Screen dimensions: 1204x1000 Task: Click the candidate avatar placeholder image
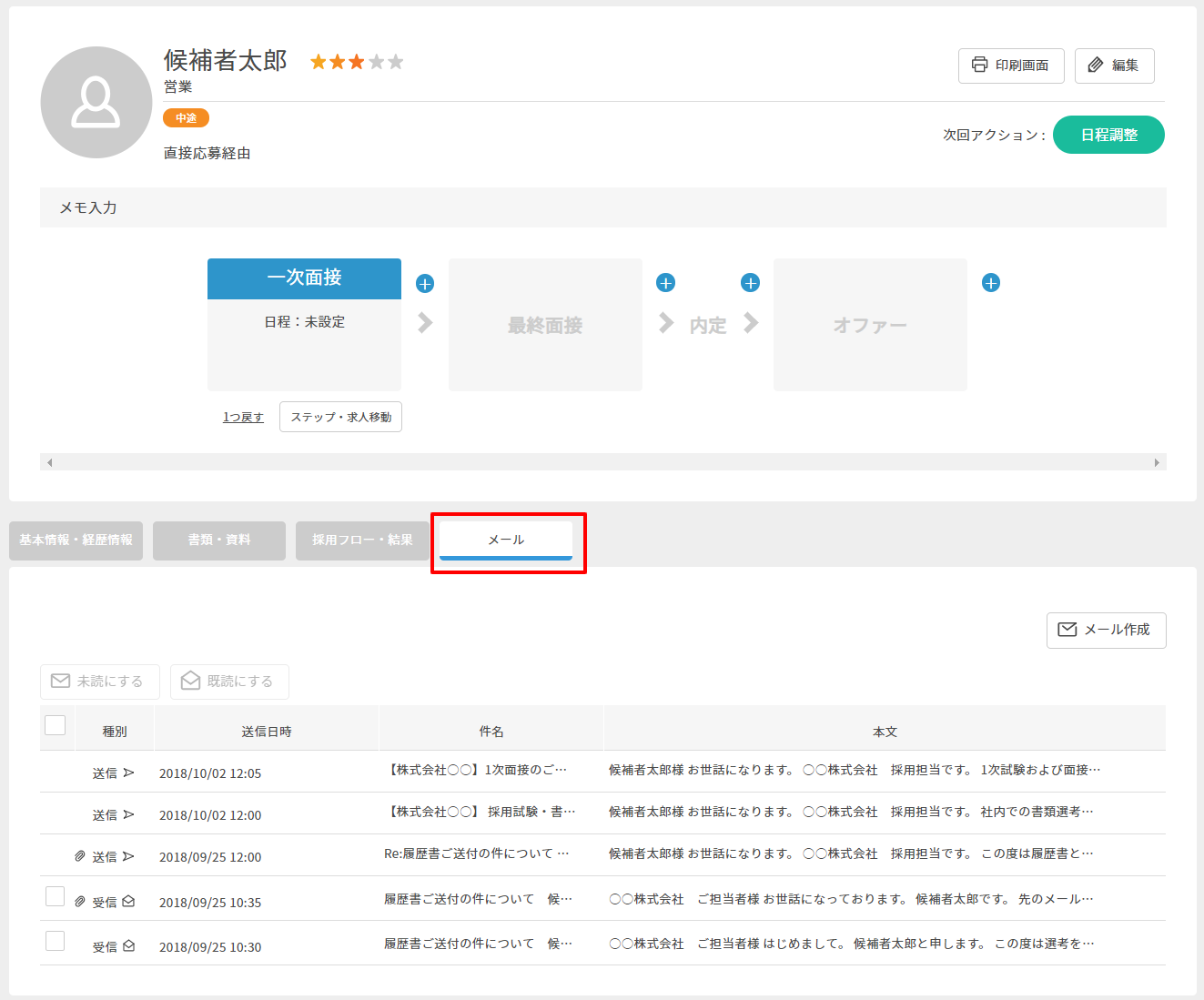point(96,102)
